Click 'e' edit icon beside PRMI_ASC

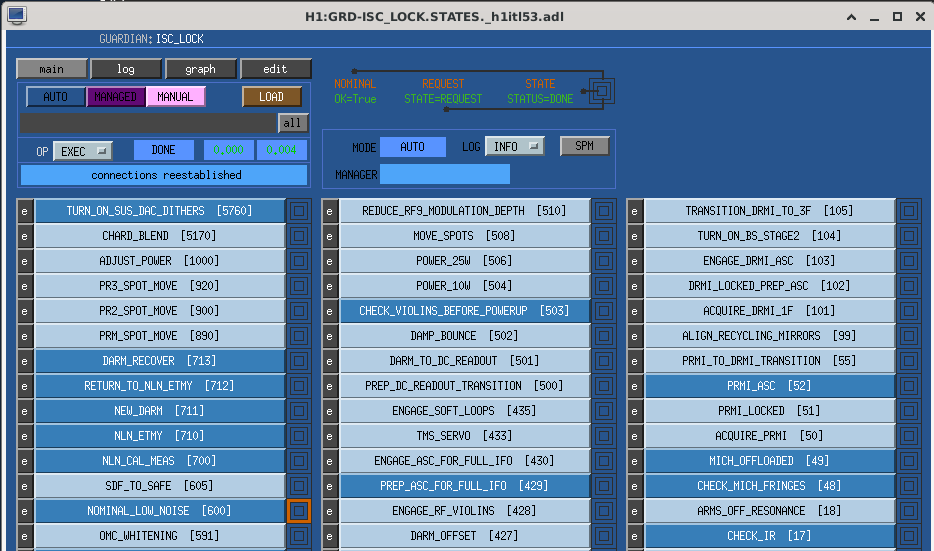tap(635, 386)
